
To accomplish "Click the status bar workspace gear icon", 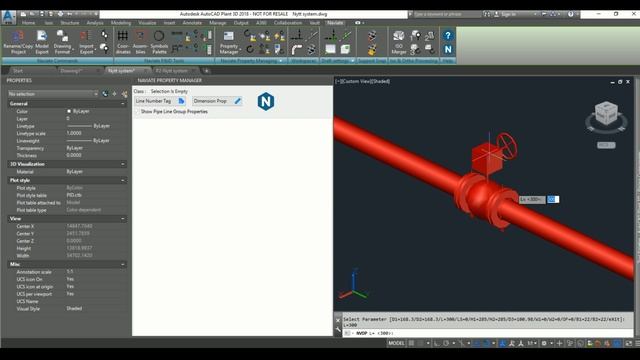I will tap(544, 343).
